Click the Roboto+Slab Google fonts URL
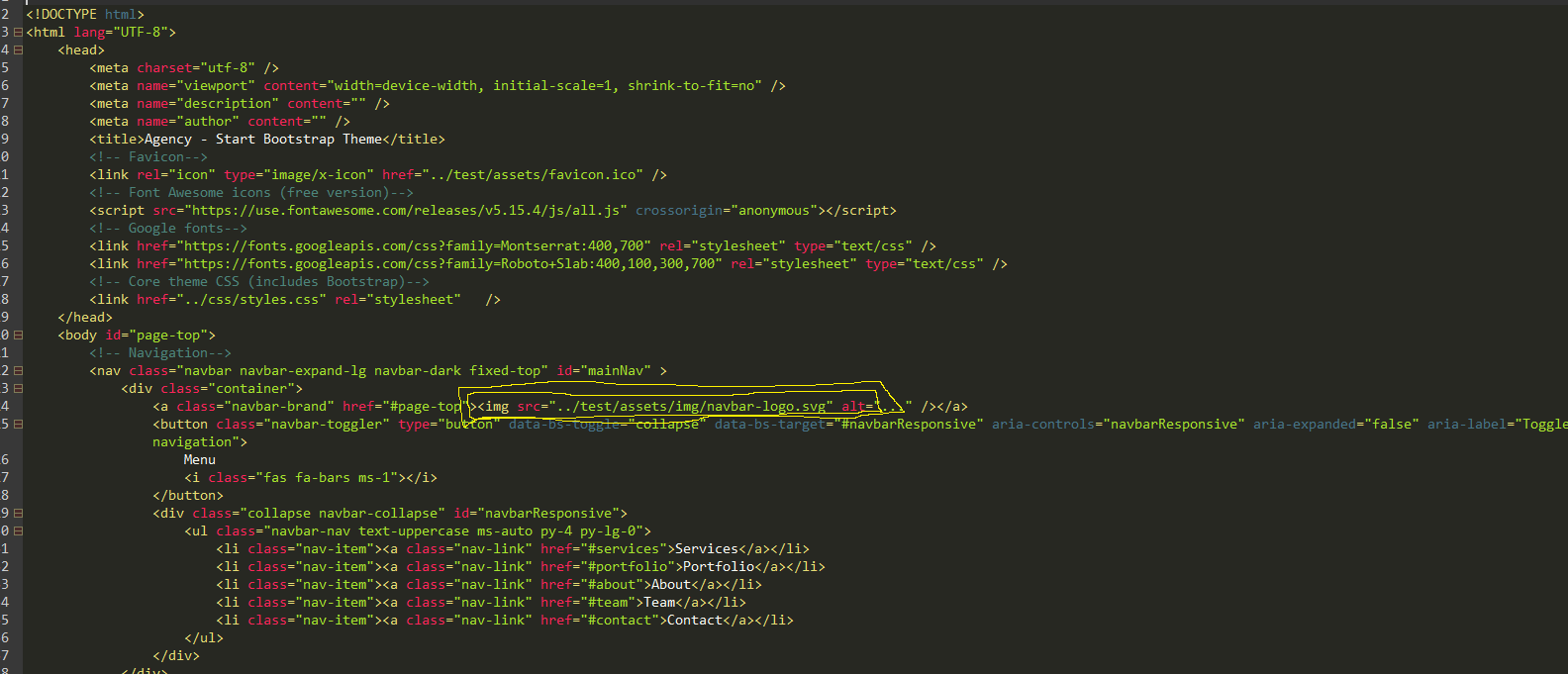Screen dimensions: 1568x674 (449, 264)
